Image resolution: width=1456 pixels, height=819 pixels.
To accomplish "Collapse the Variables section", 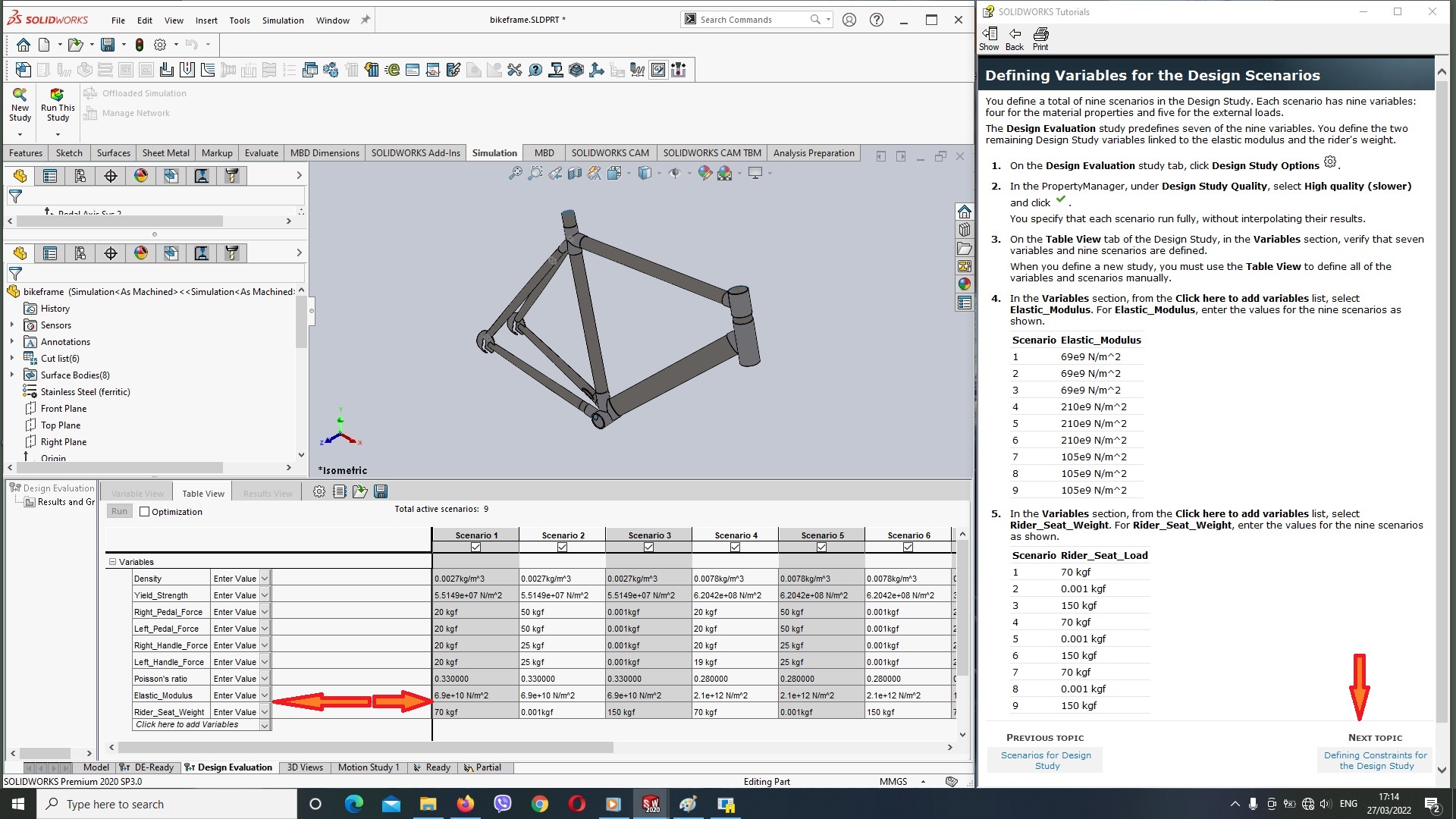I will click(112, 562).
